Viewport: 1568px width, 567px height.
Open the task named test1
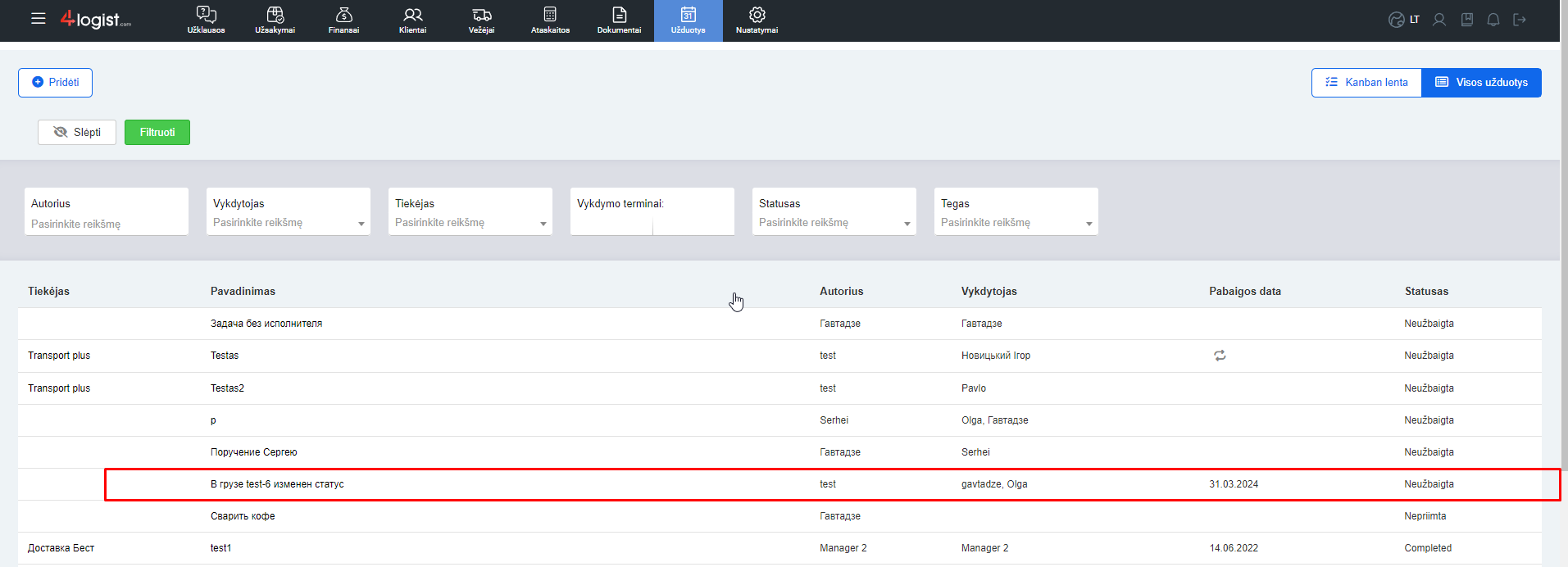221,548
